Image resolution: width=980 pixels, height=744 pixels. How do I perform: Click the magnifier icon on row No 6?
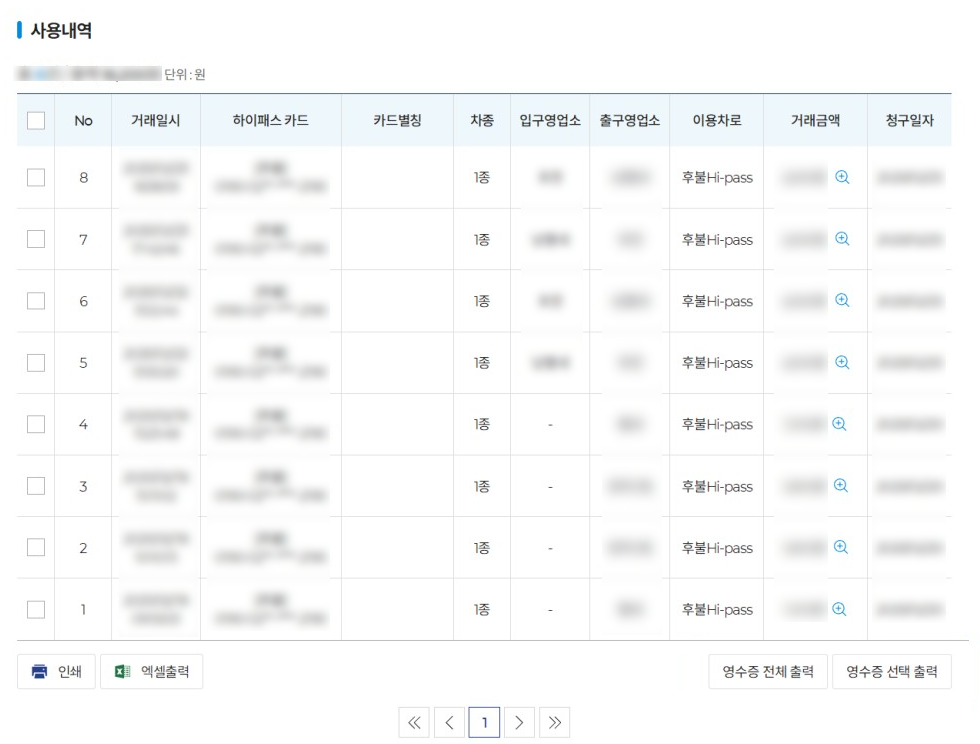click(840, 301)
